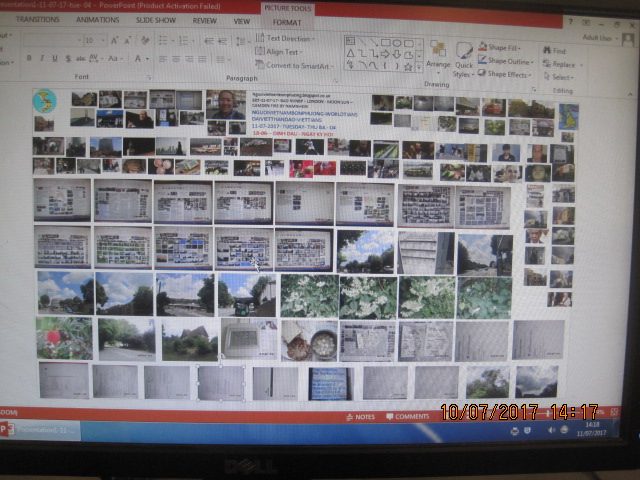Select the down arrow shape

397,54
